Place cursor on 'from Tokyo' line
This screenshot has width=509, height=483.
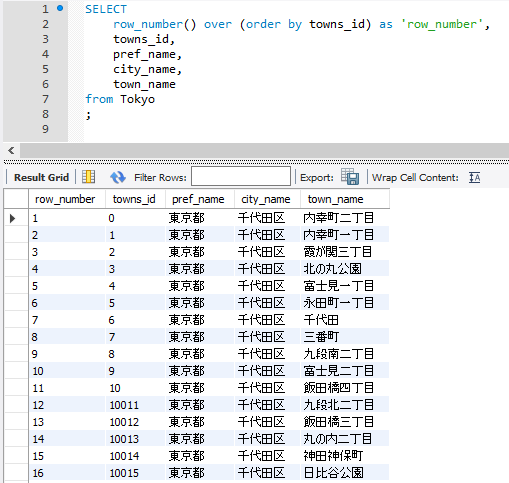(x=120, y=99)
